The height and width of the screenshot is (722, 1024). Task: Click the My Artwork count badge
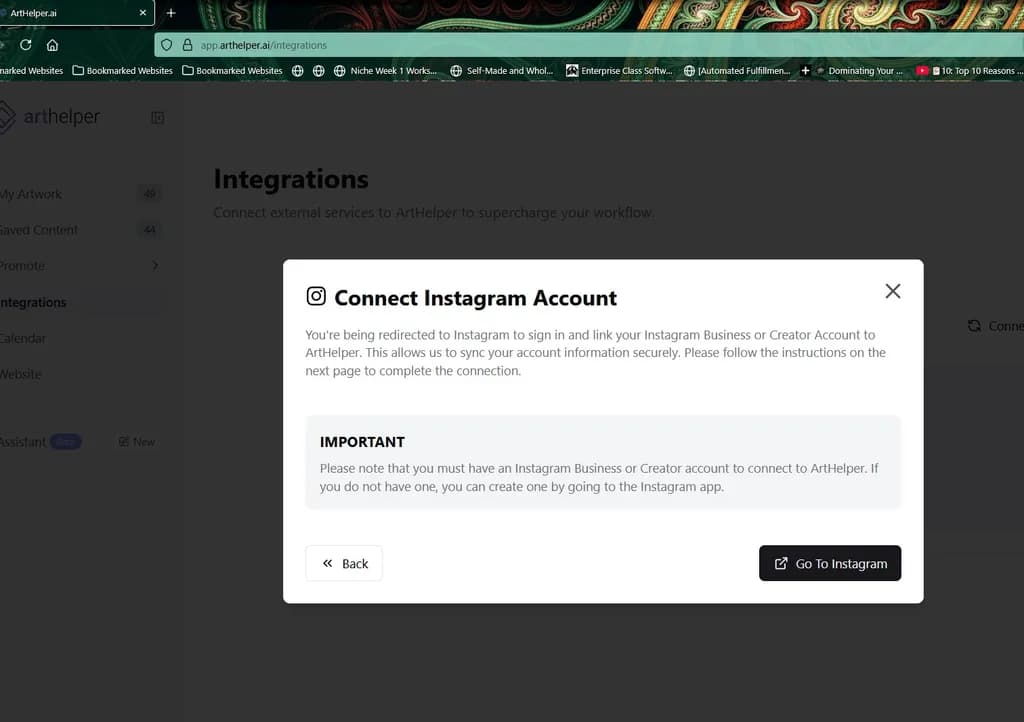pos(150,194)
